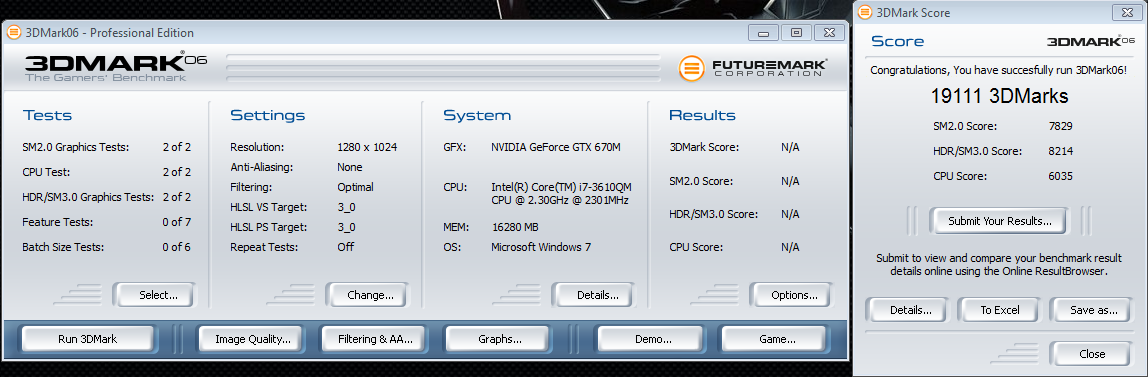1148x377 pixels.
Task: Click the Congratulations message text
Action: point(998,70)
